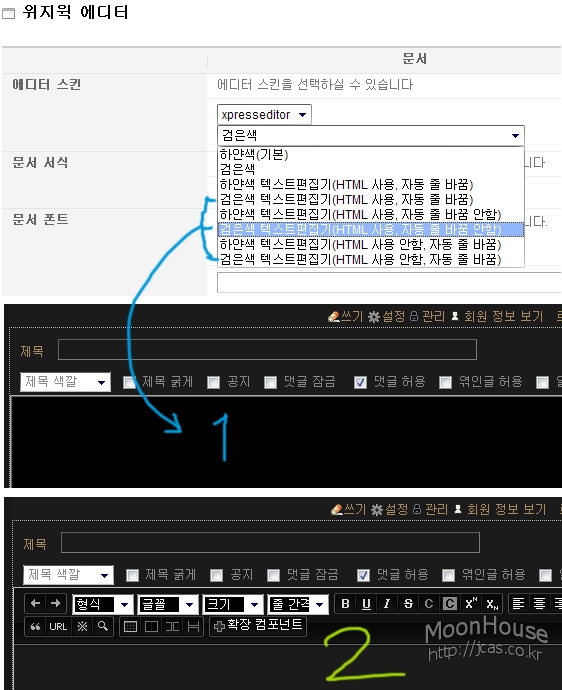Choose 검은색 텍스트편집기(HTML 사용 안함, 자동 줄 바꿈)
Screen dimensions: 562x690
click(x=360, y=259)
